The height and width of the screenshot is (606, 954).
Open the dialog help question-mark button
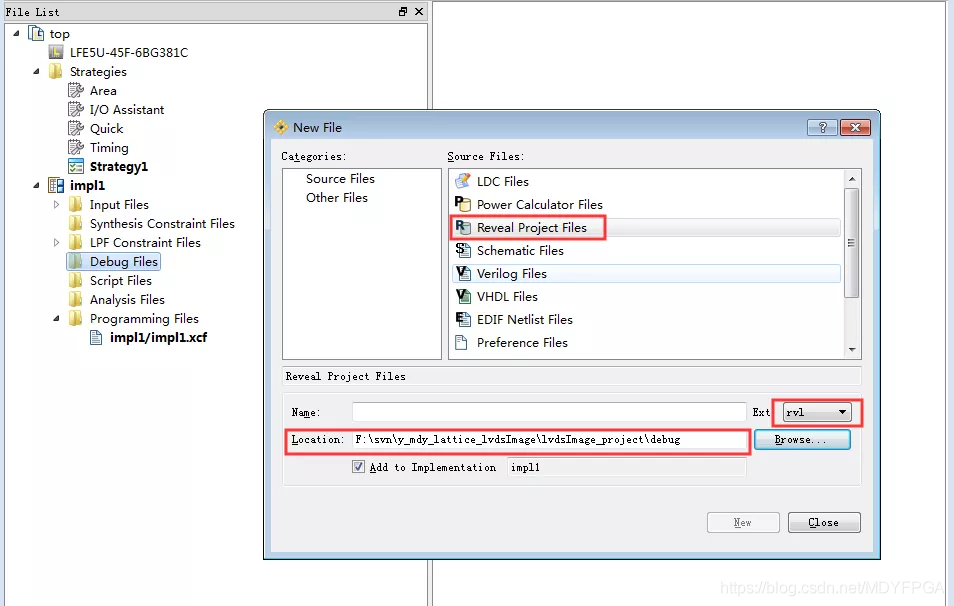point(823,127)
